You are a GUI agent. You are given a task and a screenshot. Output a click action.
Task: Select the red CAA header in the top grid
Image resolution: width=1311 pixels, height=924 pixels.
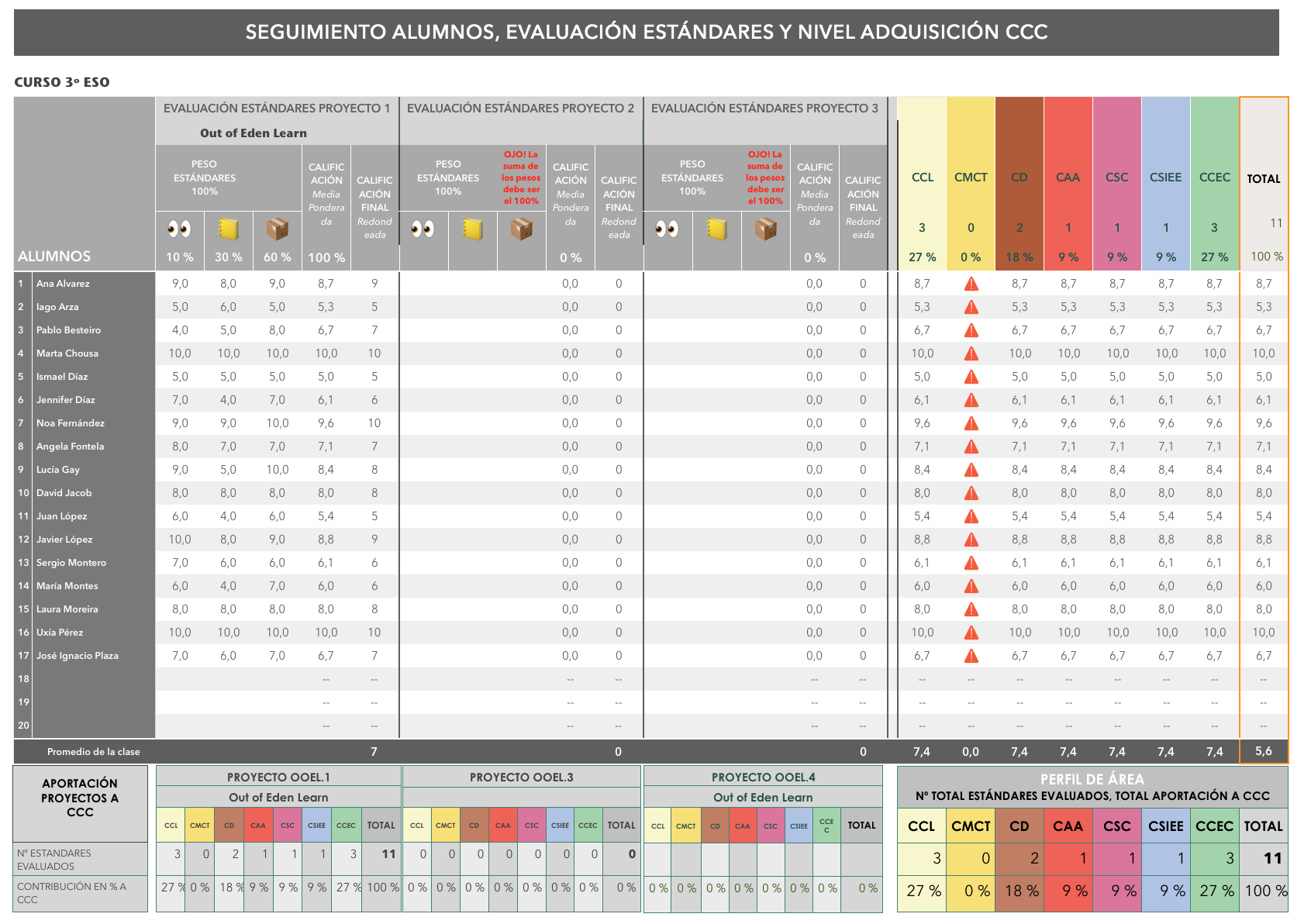pos(1068,178)
